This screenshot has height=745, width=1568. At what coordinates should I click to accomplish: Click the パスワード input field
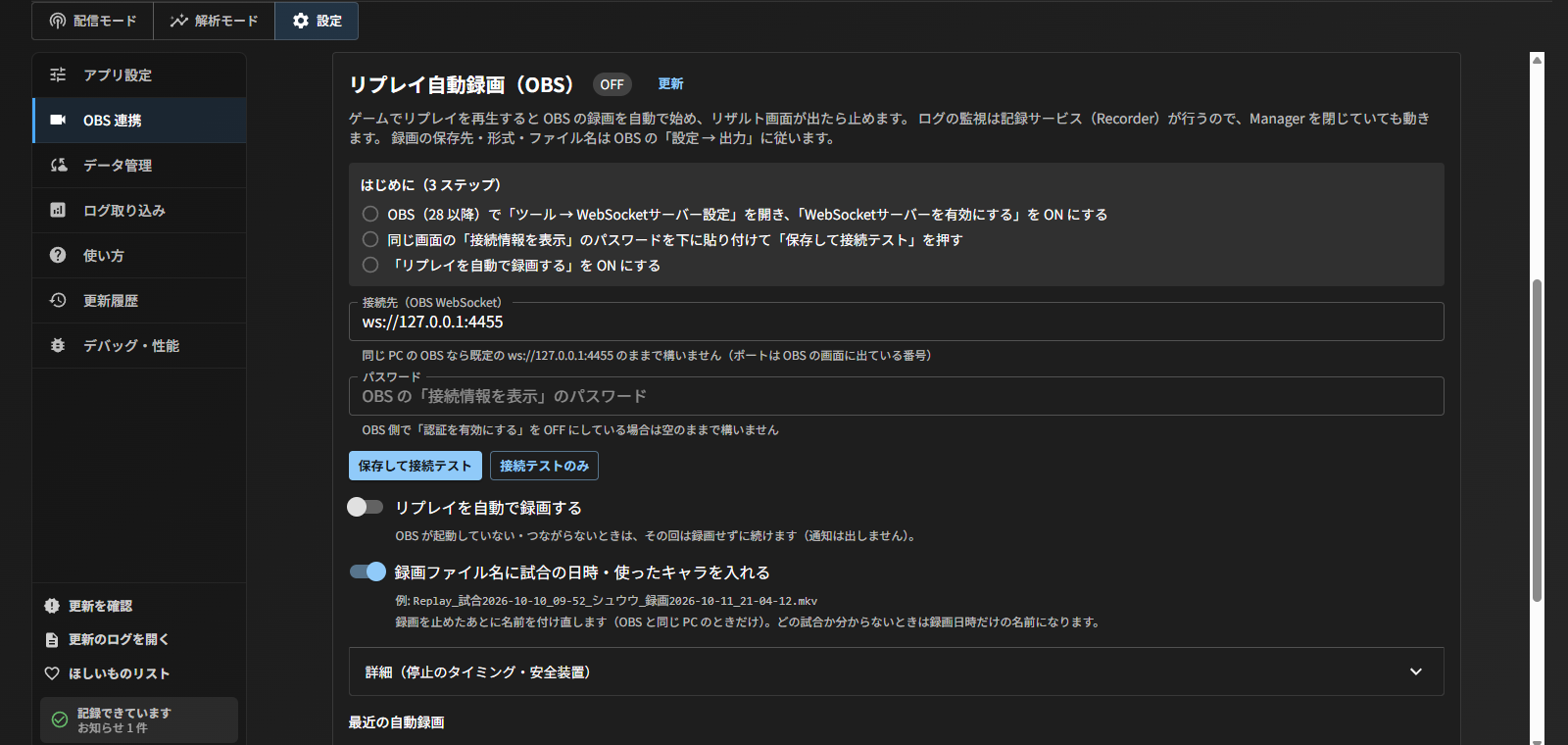(x=896, y=396)
